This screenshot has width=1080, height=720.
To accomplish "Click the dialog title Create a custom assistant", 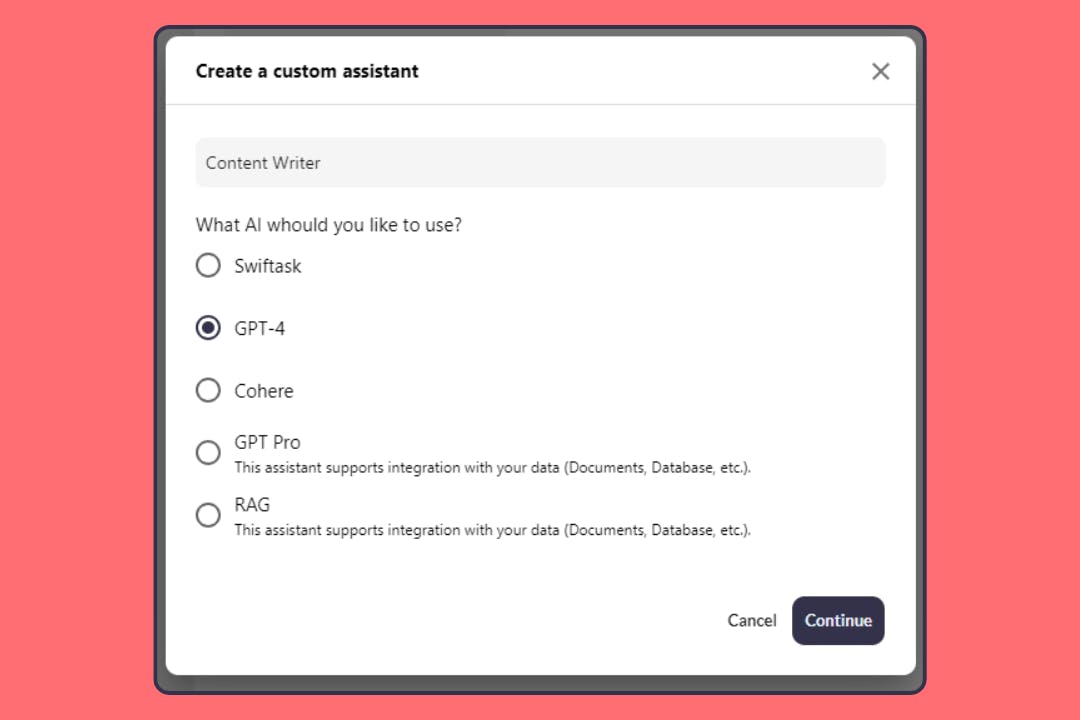I will [x=307, y=71].
